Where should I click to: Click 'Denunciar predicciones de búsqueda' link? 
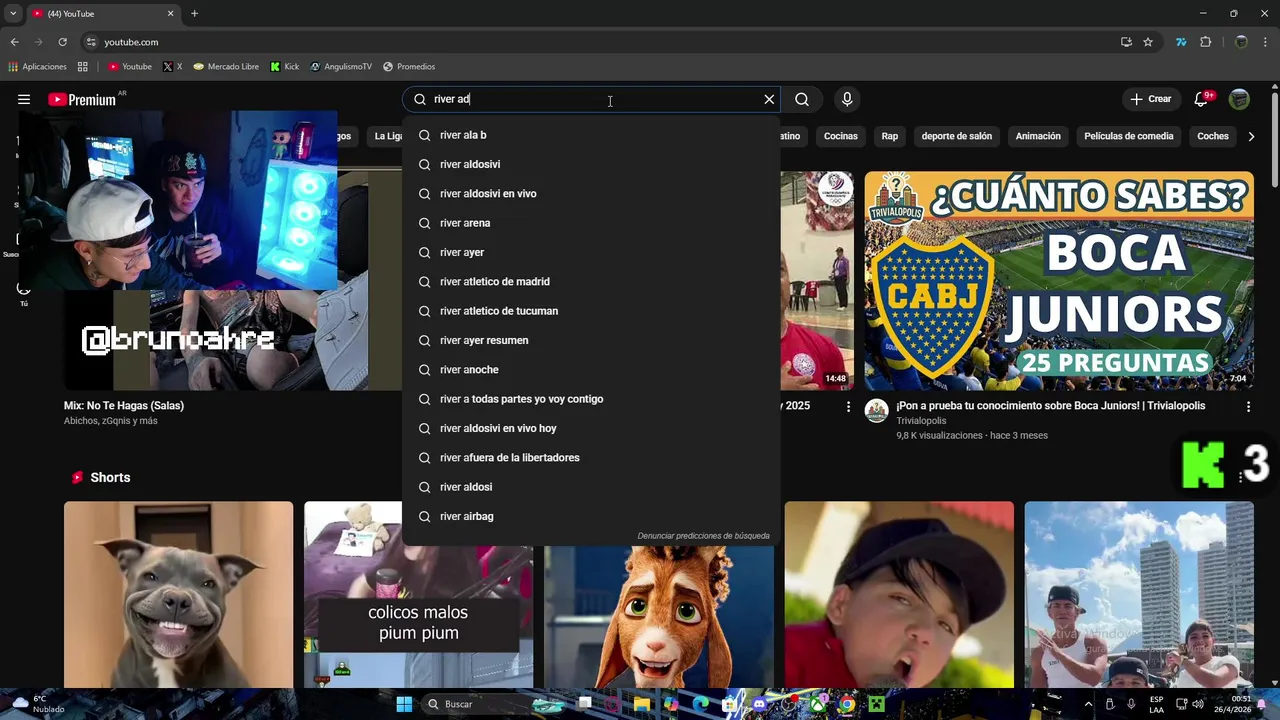[x=704, y=536]
